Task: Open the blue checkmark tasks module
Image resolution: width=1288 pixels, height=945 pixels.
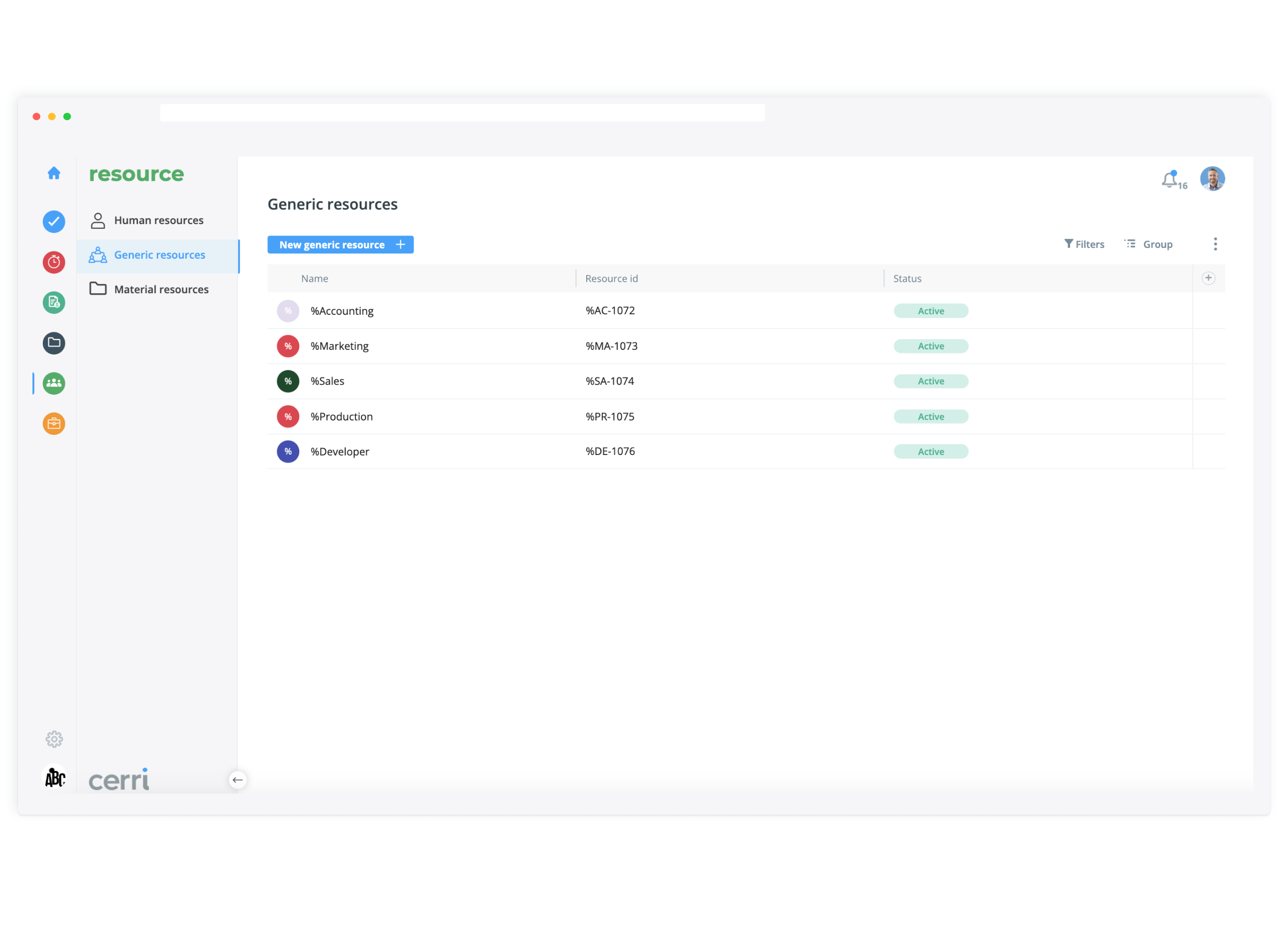Action: tap(54, 222)
